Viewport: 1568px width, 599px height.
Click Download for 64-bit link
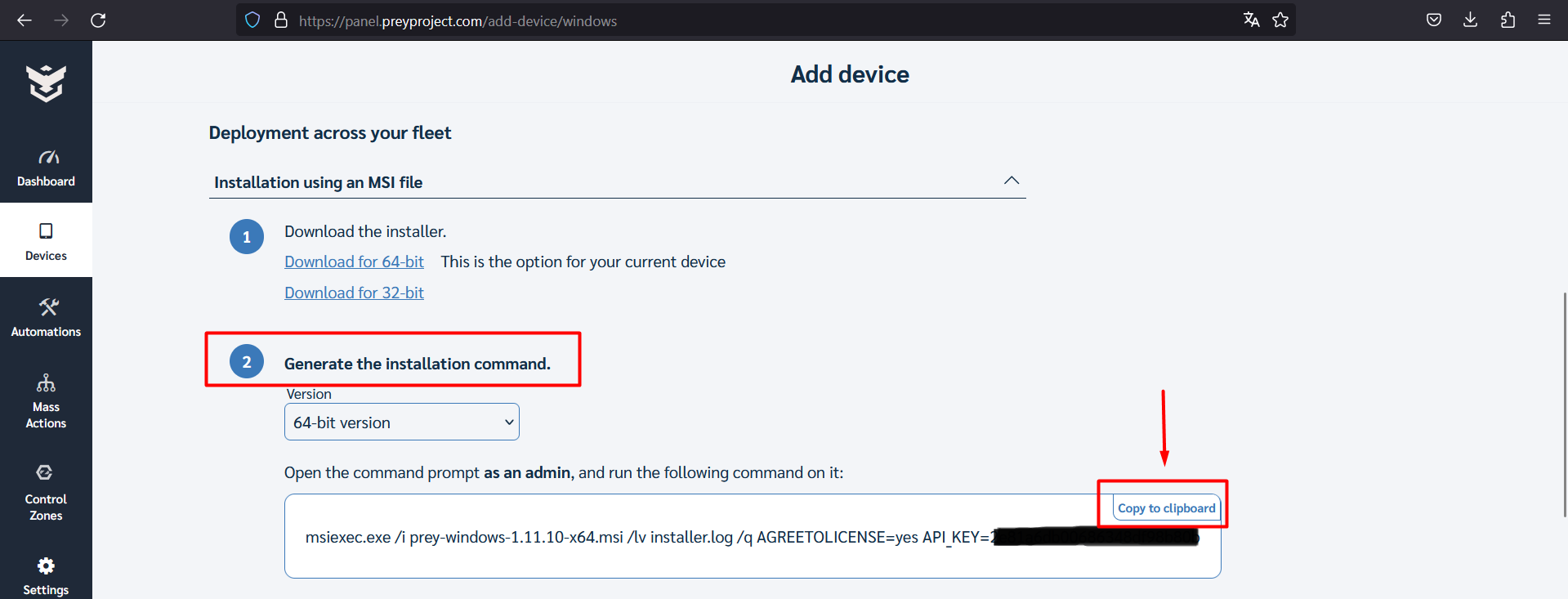click(x=354, y=262)
